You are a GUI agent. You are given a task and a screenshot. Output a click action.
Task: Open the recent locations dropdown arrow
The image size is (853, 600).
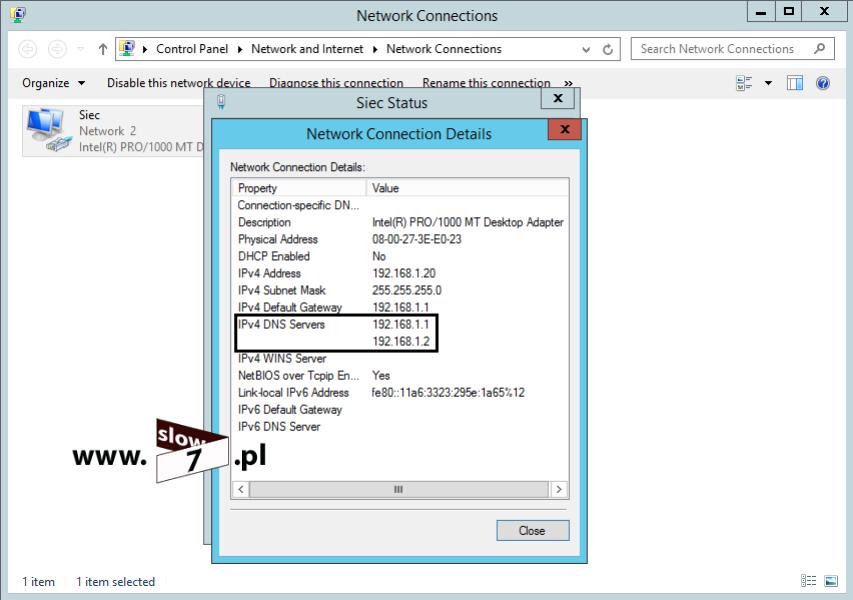click(81, 49)
